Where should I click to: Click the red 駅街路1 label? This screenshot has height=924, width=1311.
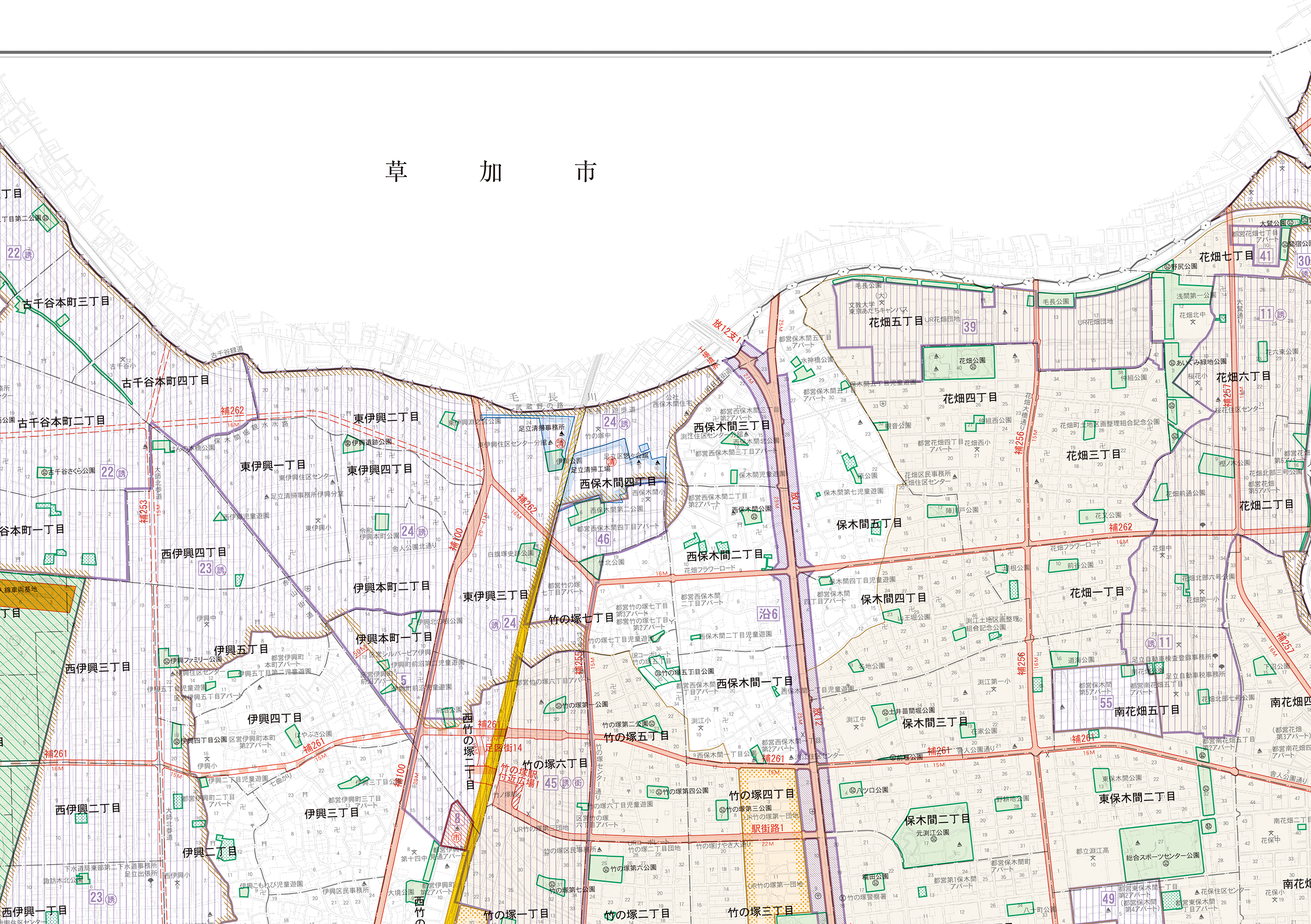point(768,828)
